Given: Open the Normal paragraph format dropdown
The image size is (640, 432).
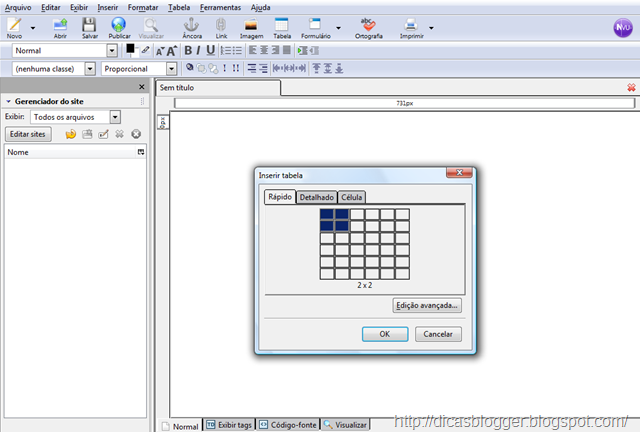Looking at the screenshot, I should coord(112,51).
